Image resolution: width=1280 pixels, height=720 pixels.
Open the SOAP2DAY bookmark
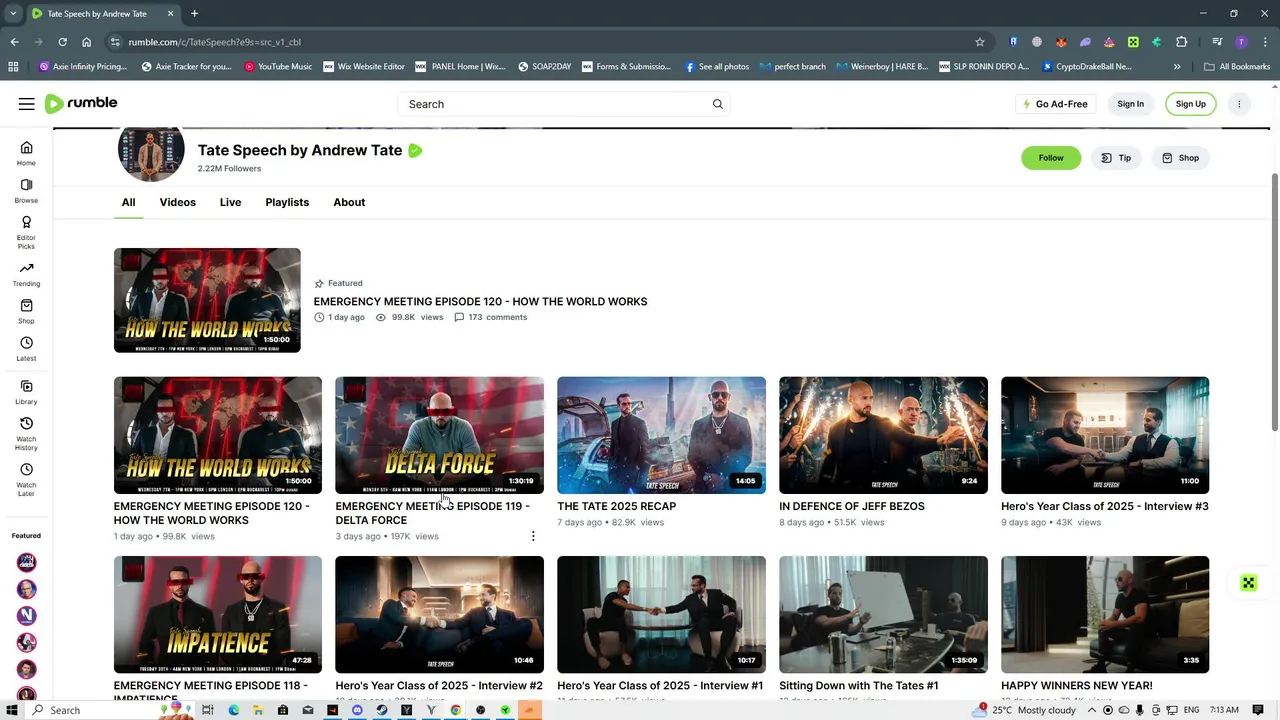[x=543, y=67]
